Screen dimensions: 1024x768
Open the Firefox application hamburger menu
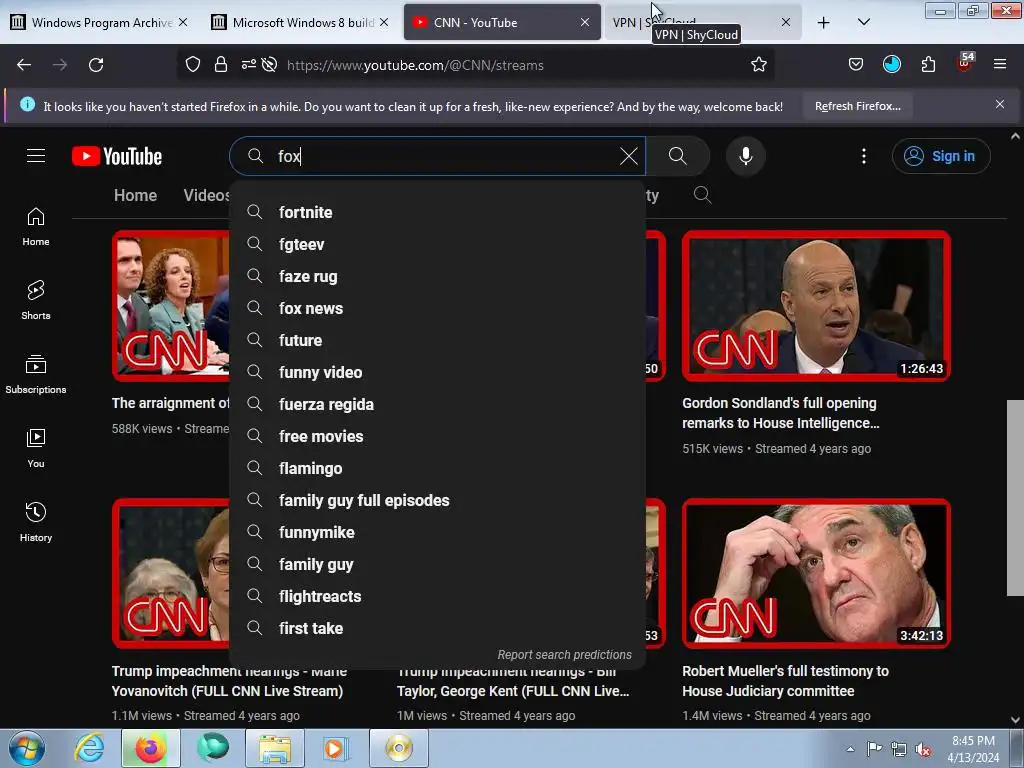click(1000, 65)
